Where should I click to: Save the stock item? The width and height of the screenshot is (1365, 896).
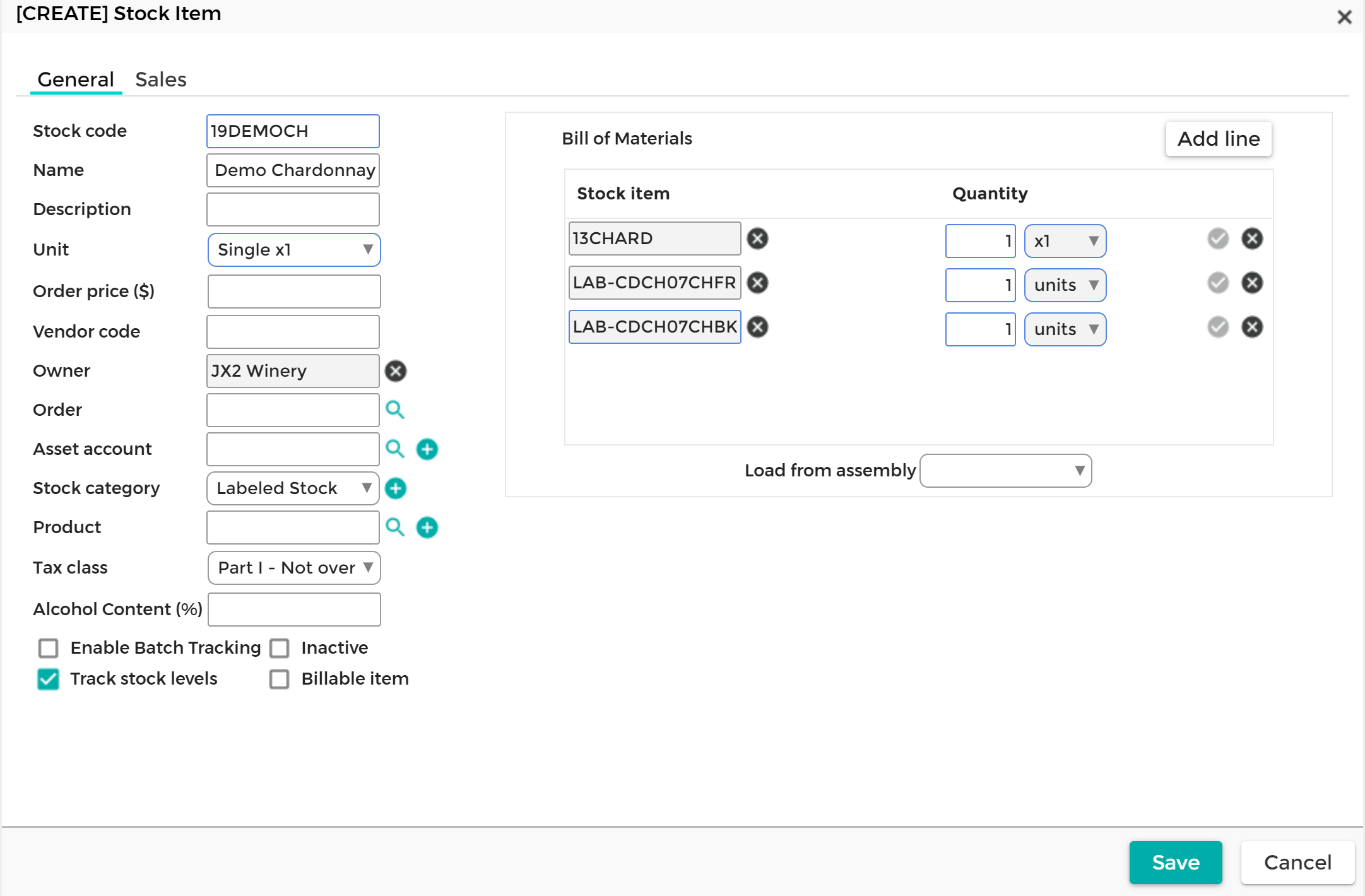pos(1176,863)
